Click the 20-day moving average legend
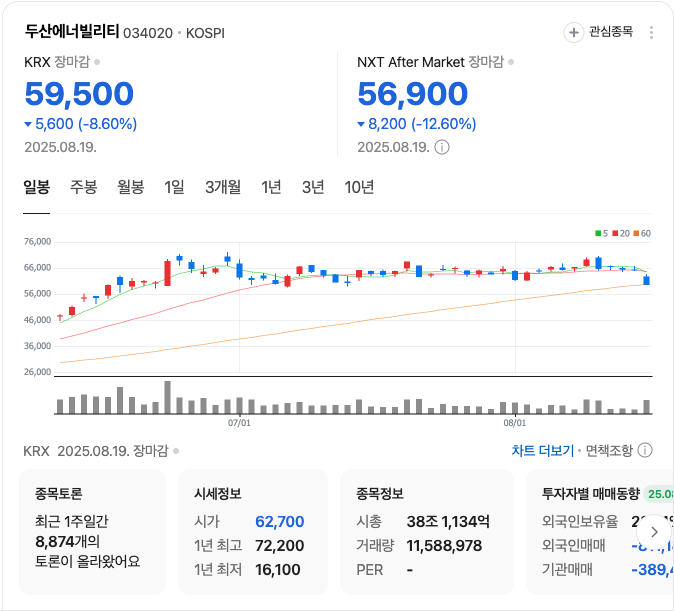674x611 pixels. (x=621, y=233)
